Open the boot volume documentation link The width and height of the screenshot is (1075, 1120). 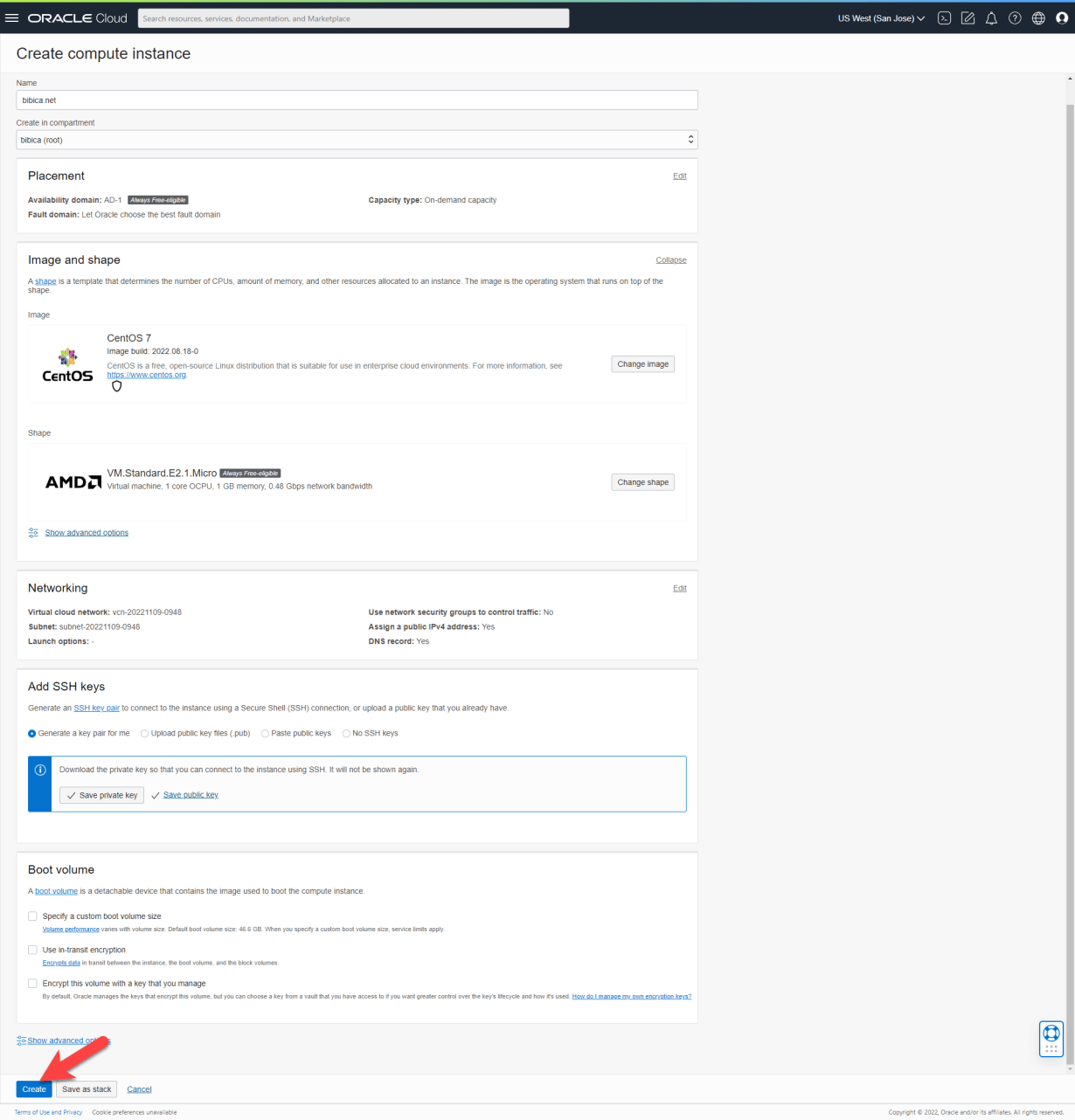coord(56,891)
